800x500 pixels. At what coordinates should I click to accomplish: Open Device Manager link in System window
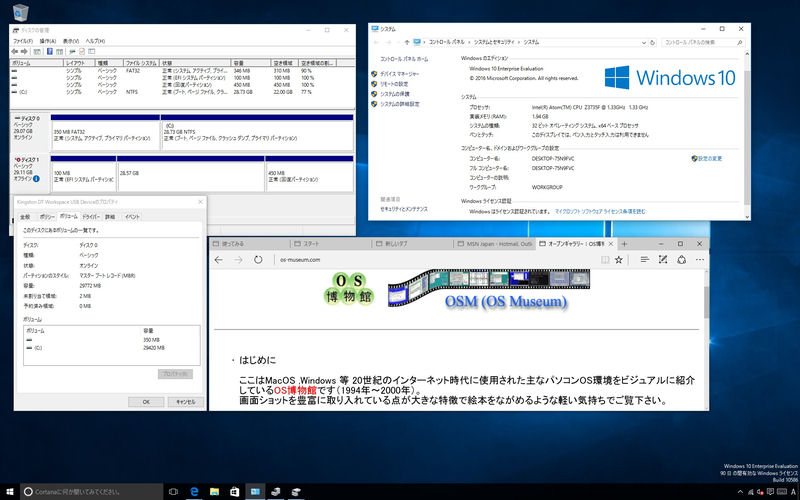coord(399,74)
